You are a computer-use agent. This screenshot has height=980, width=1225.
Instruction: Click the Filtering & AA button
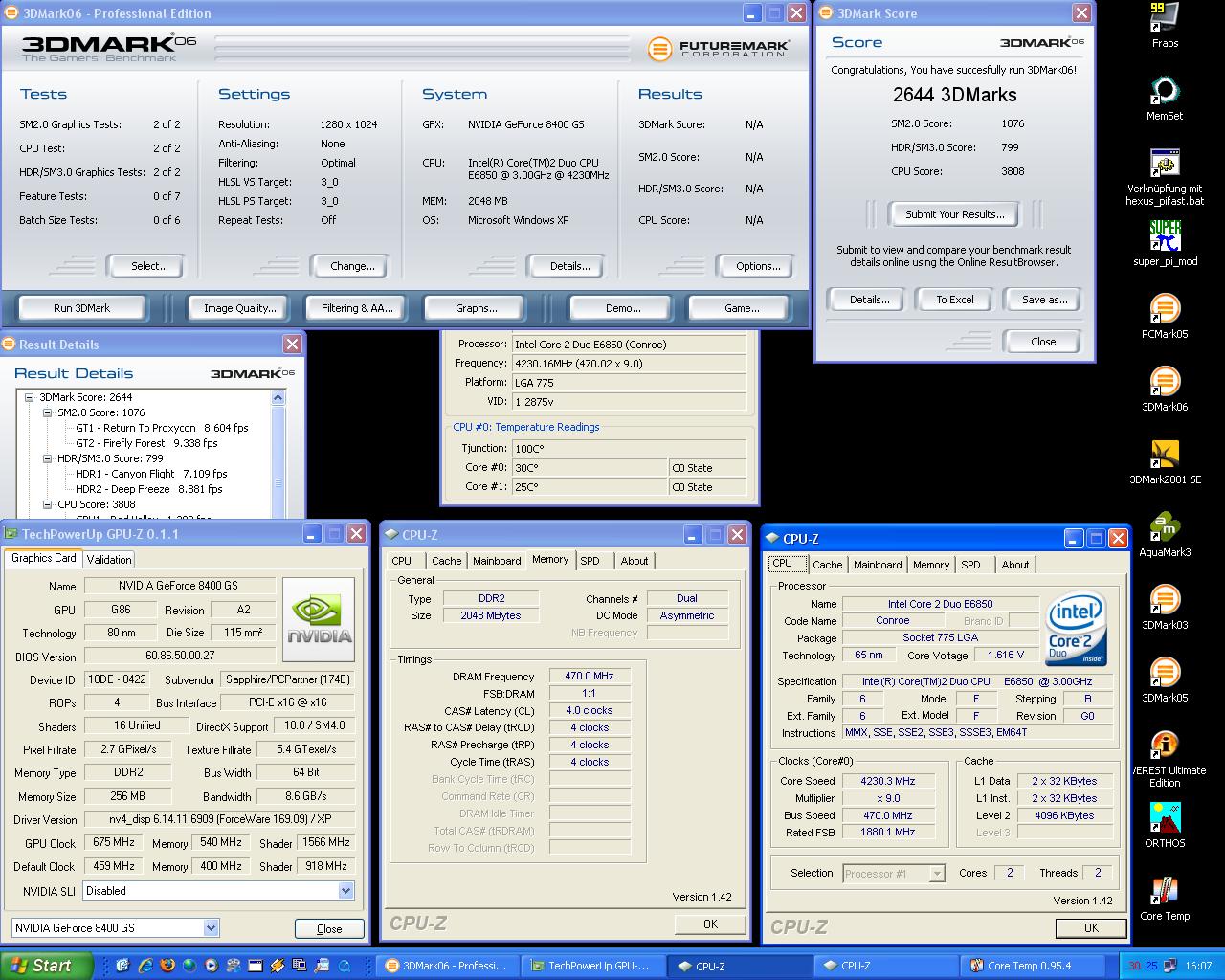(357, 308)
